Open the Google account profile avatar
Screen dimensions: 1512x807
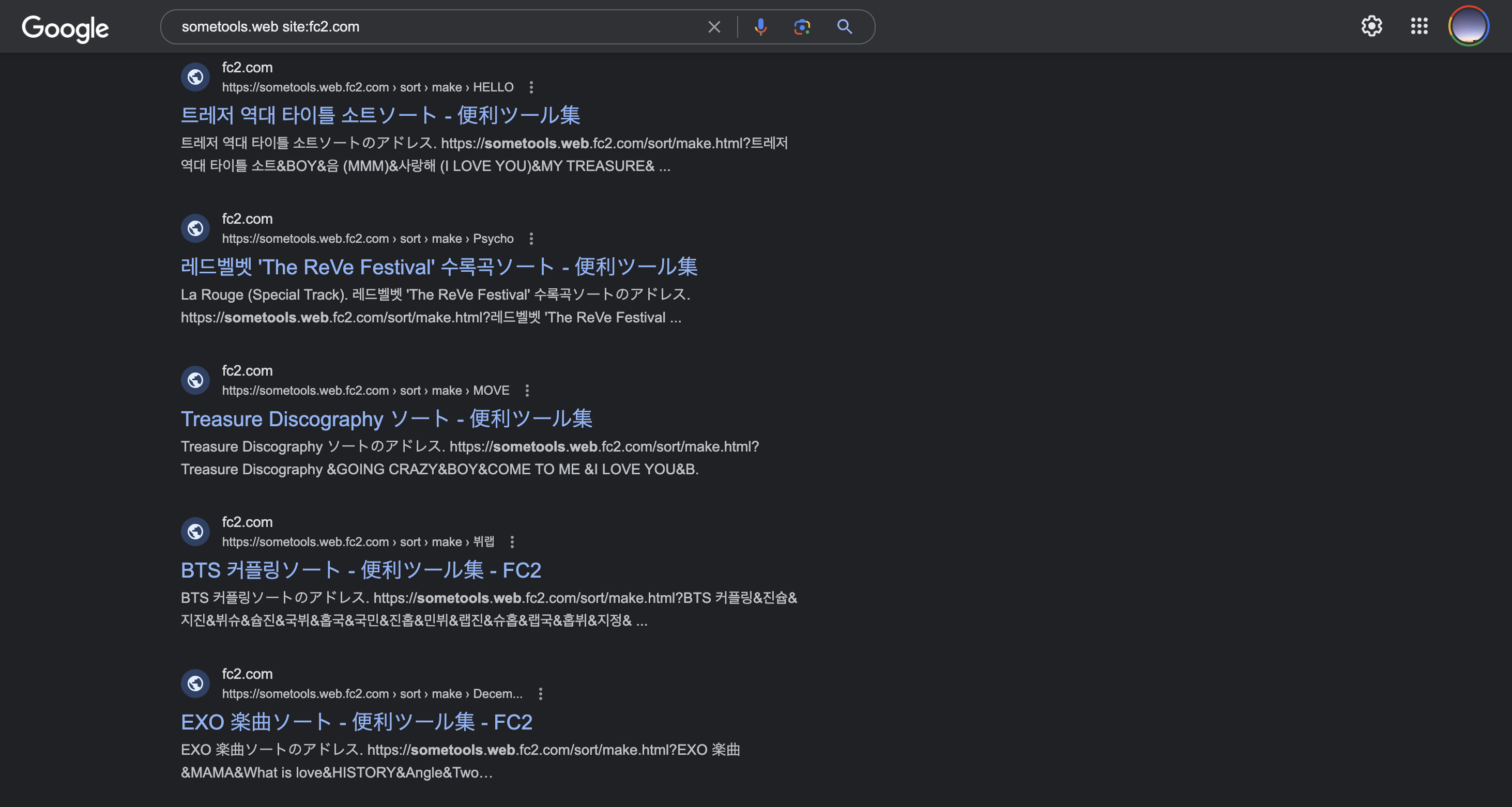pos(1468,26)
